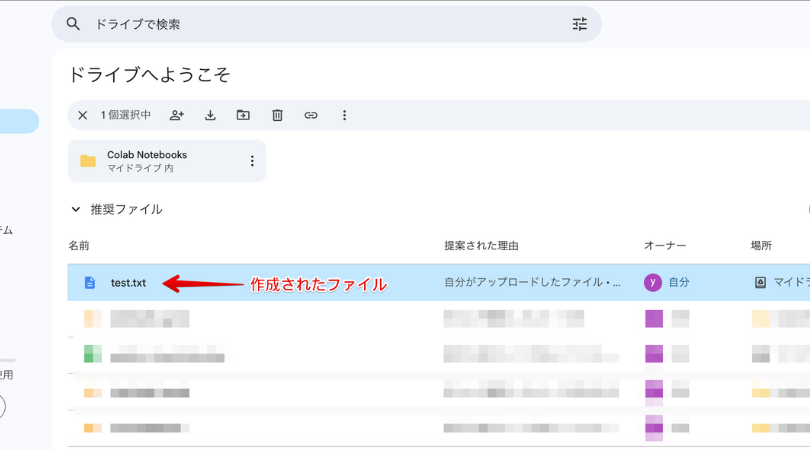Screen dimensions: 810x450
Task: Open search filter options icon
Action: coord(580,24)
